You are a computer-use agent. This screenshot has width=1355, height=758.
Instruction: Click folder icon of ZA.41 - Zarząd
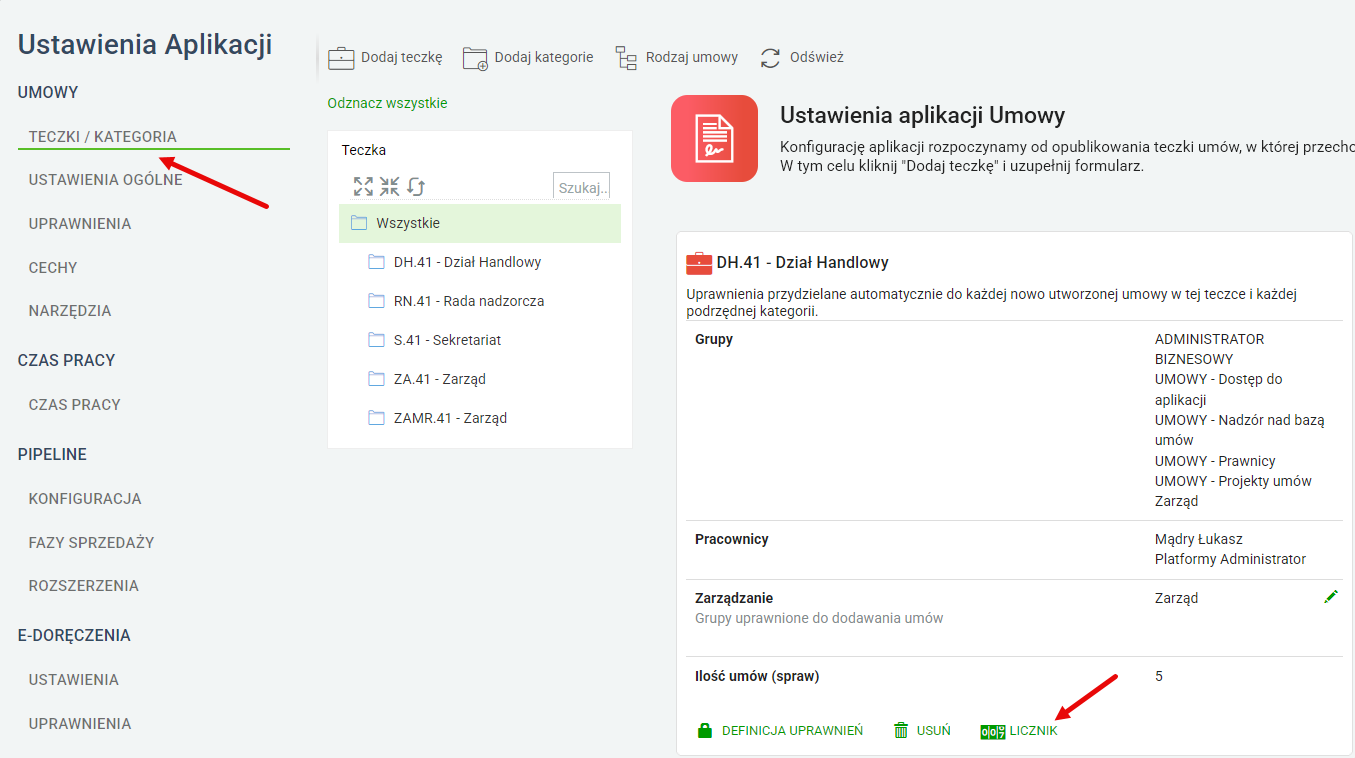(376, 379)
